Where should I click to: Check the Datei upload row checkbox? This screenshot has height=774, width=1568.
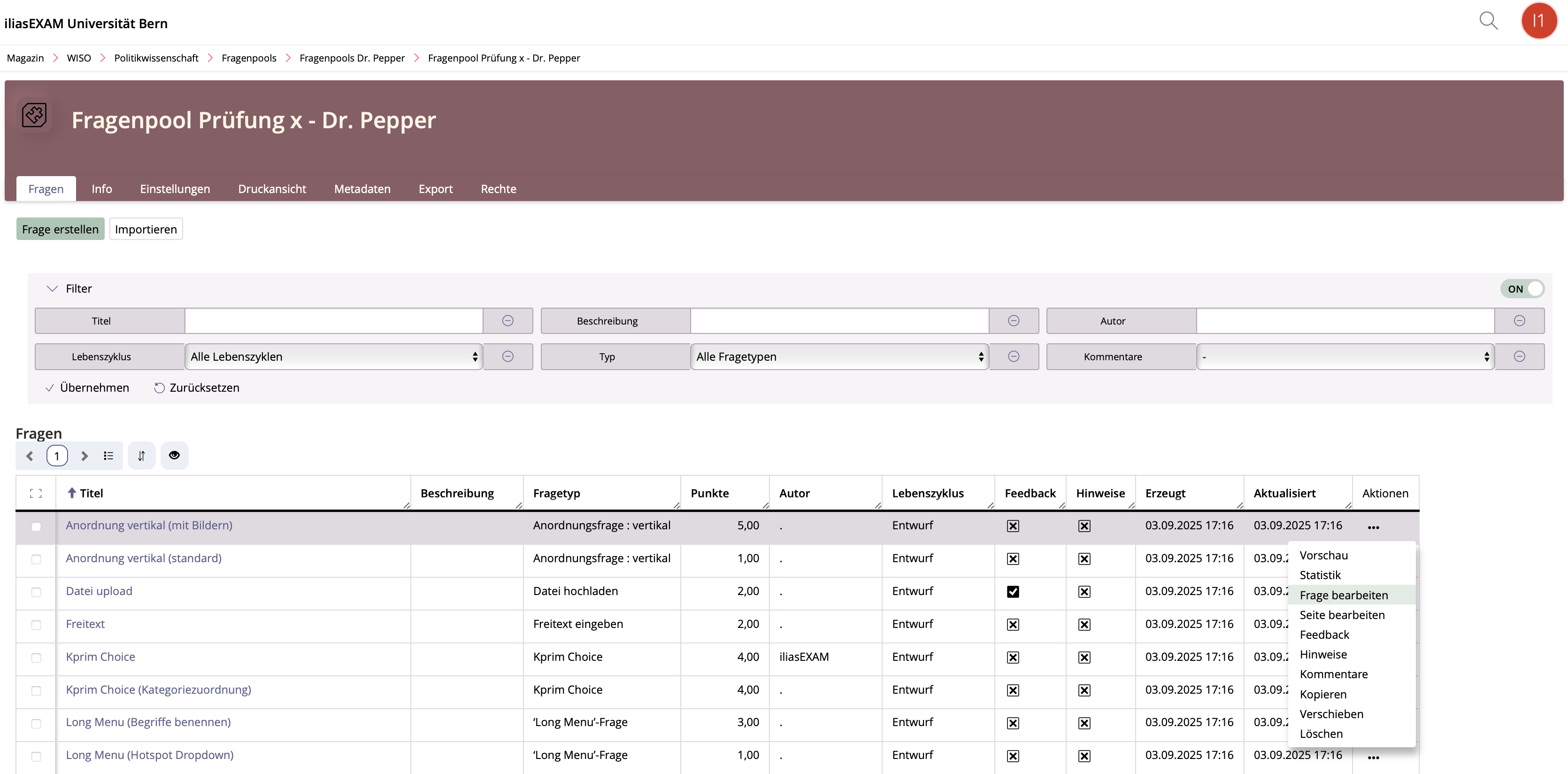36,592
